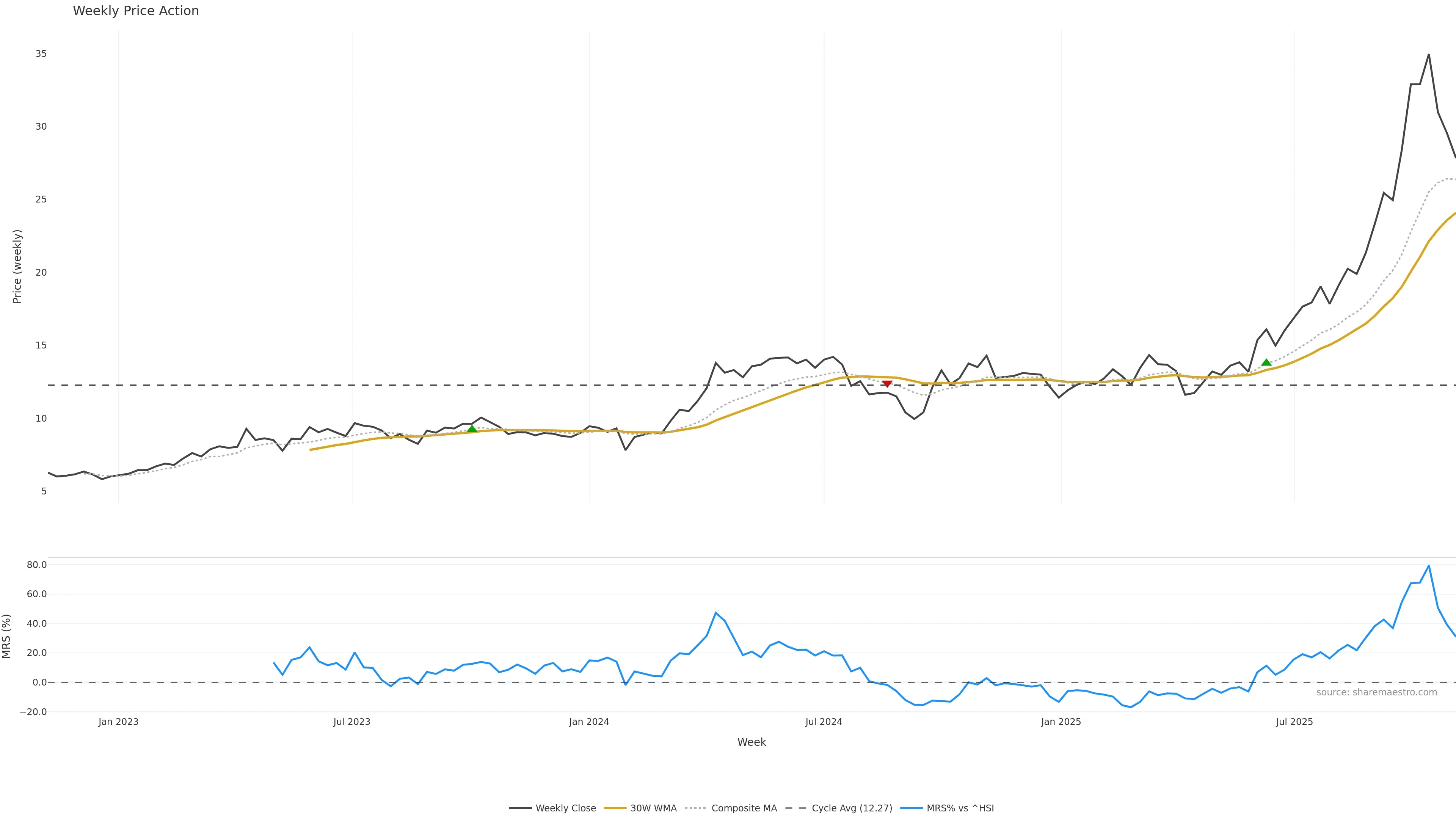Image resolution: width=1456 pixels, height=819 pixels.
Task: Toggle the Cycle Avg (12.27) legend label
Action: [x=852, y=808]
